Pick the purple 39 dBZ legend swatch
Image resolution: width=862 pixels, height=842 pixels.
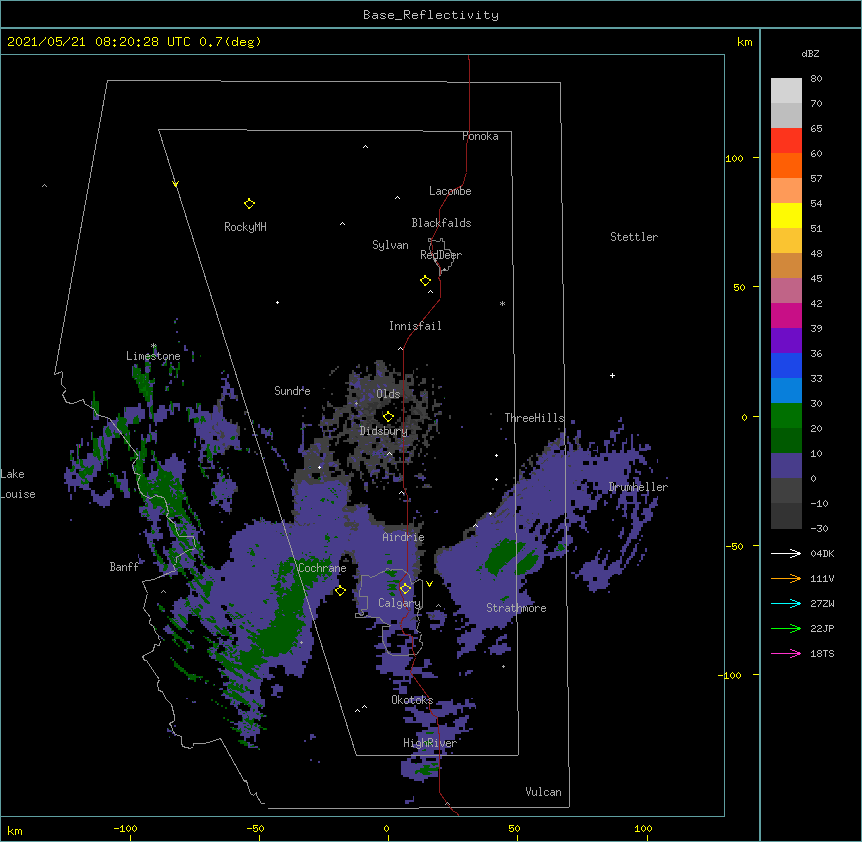(786, 341)
